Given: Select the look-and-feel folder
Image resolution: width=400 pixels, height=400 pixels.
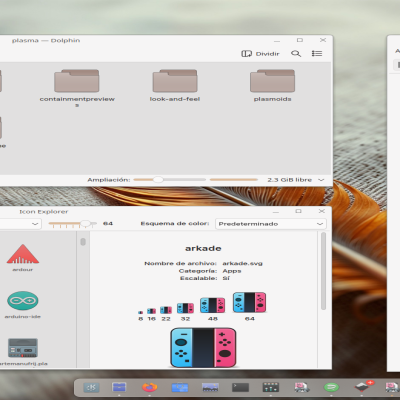Looking at the screenshot, I should pyautogui.click(x=175, y=85).
